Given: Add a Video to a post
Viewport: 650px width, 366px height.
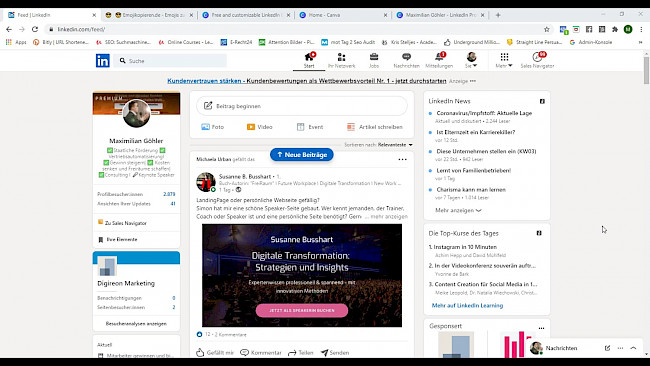Looking at the screenshot, I should click(260, 127).
